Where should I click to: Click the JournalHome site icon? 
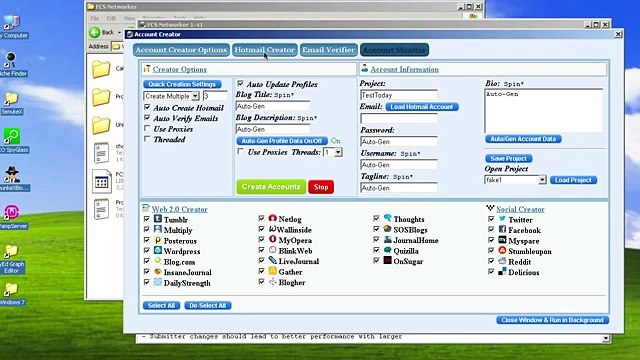pos(388,240)
